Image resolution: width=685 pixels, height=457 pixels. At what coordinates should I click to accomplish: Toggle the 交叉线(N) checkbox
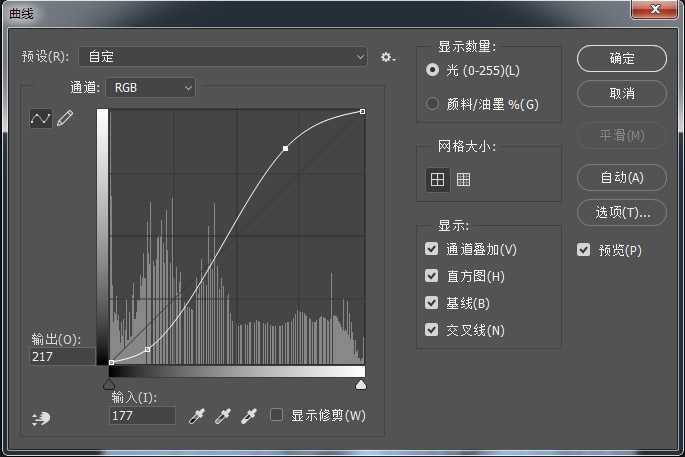coord(432,329)
